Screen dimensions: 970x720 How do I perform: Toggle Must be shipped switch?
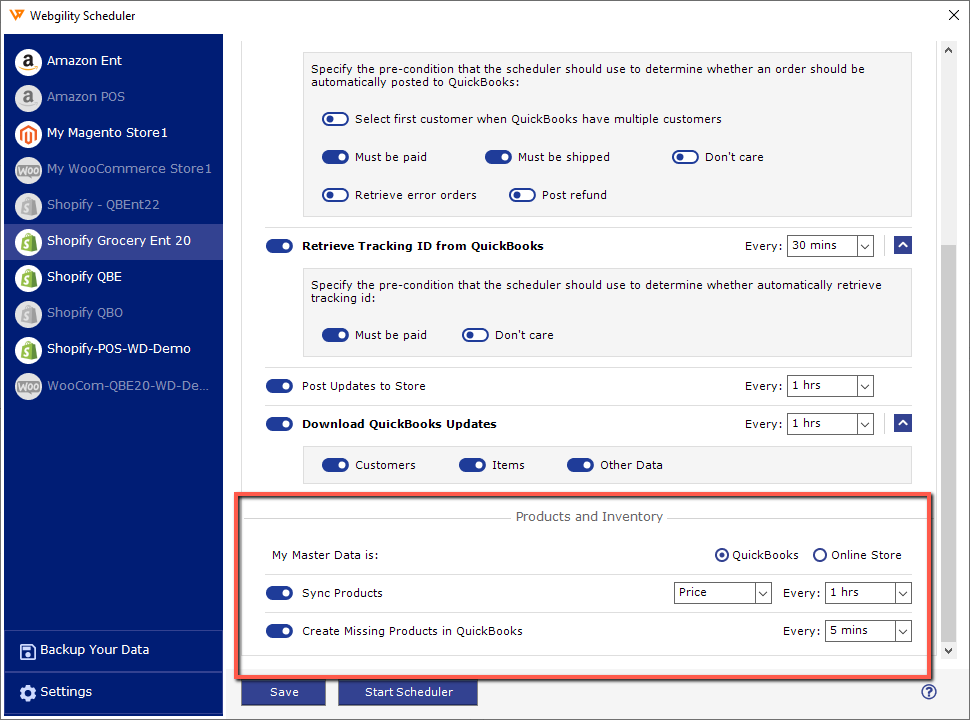coord(498,157)
